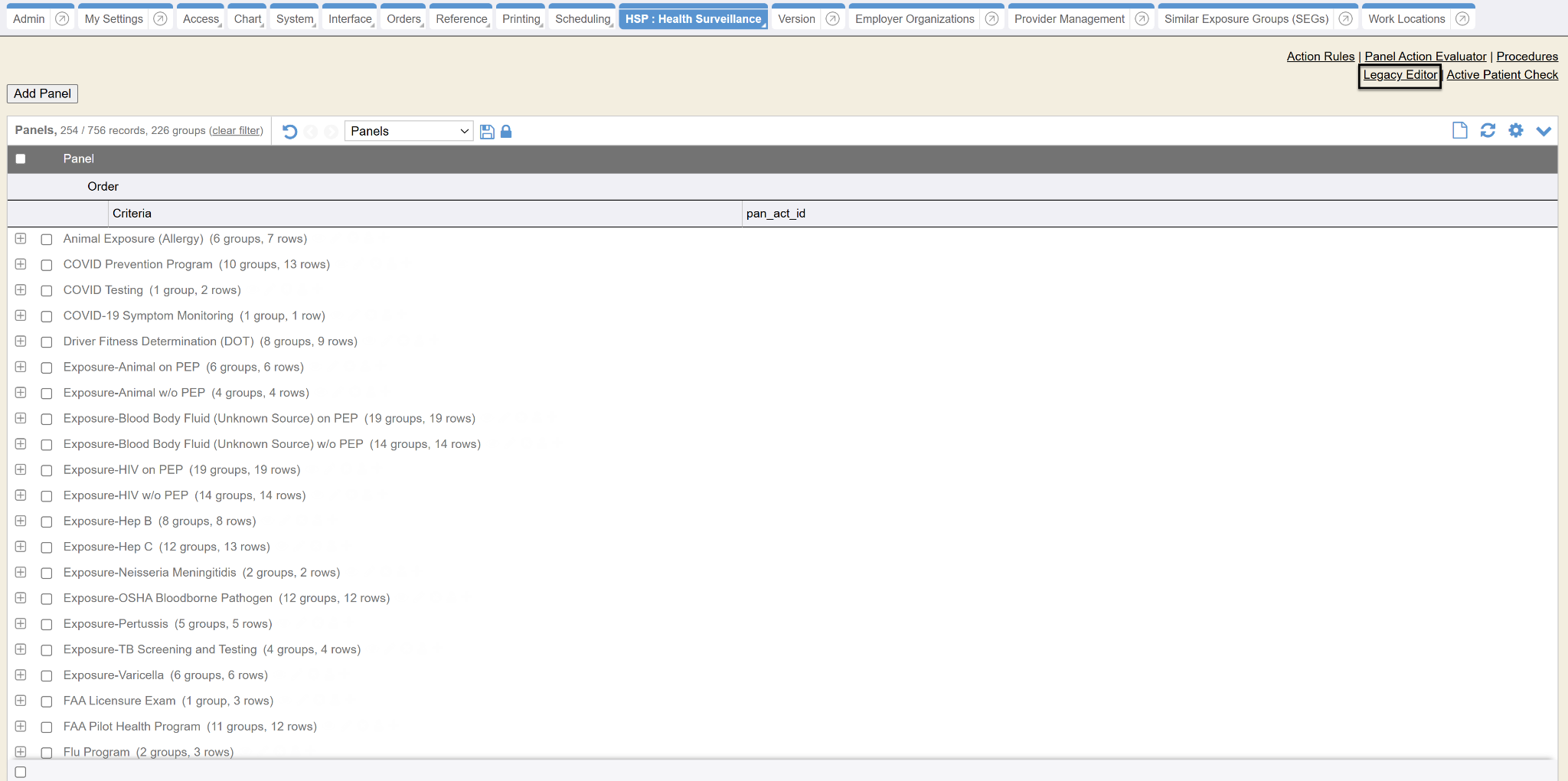Open grid settings with the gear icon
The image size is (1568, 781).
point(1515,131)
